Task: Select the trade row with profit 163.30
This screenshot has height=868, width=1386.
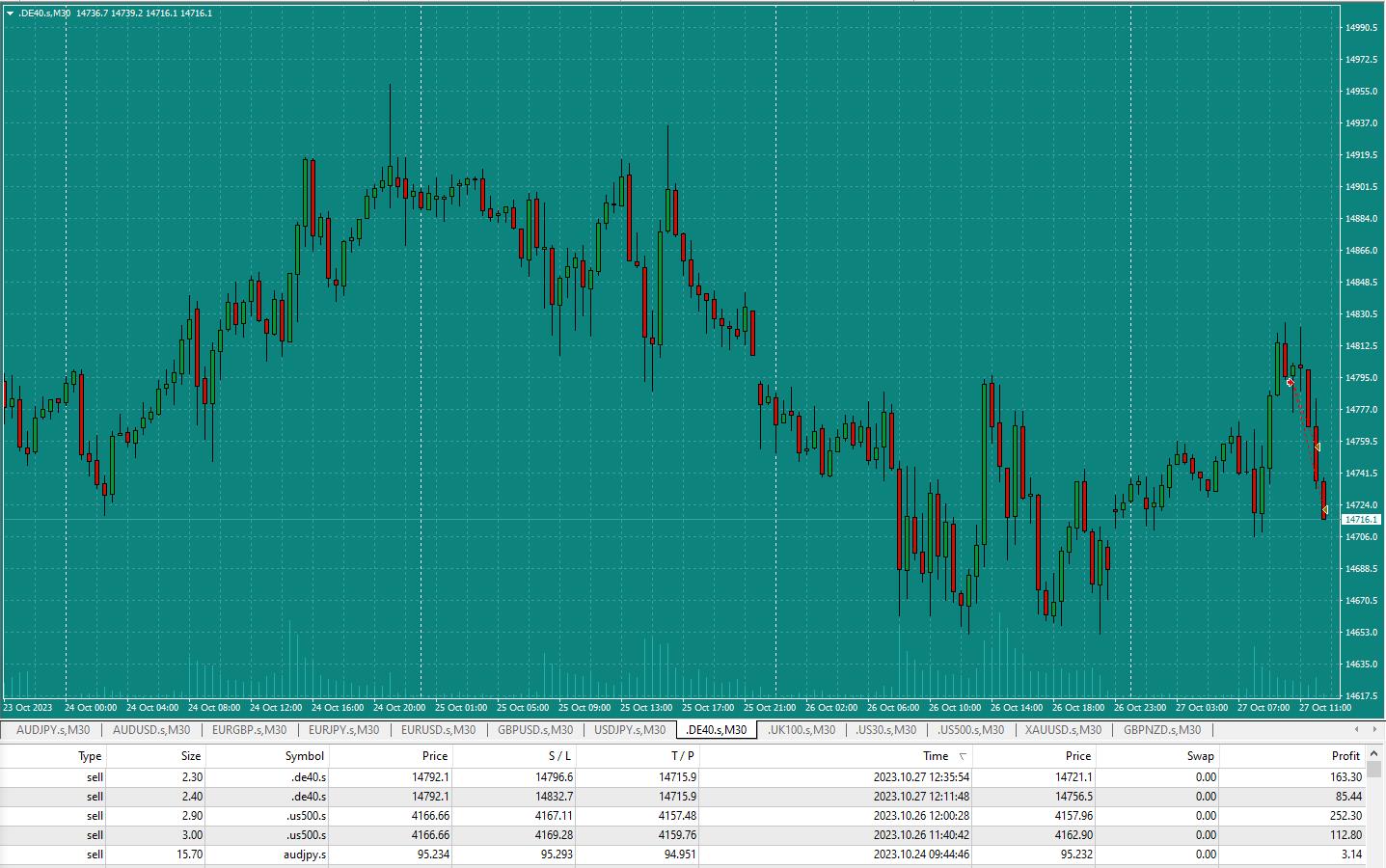Action: pos(683,777)
